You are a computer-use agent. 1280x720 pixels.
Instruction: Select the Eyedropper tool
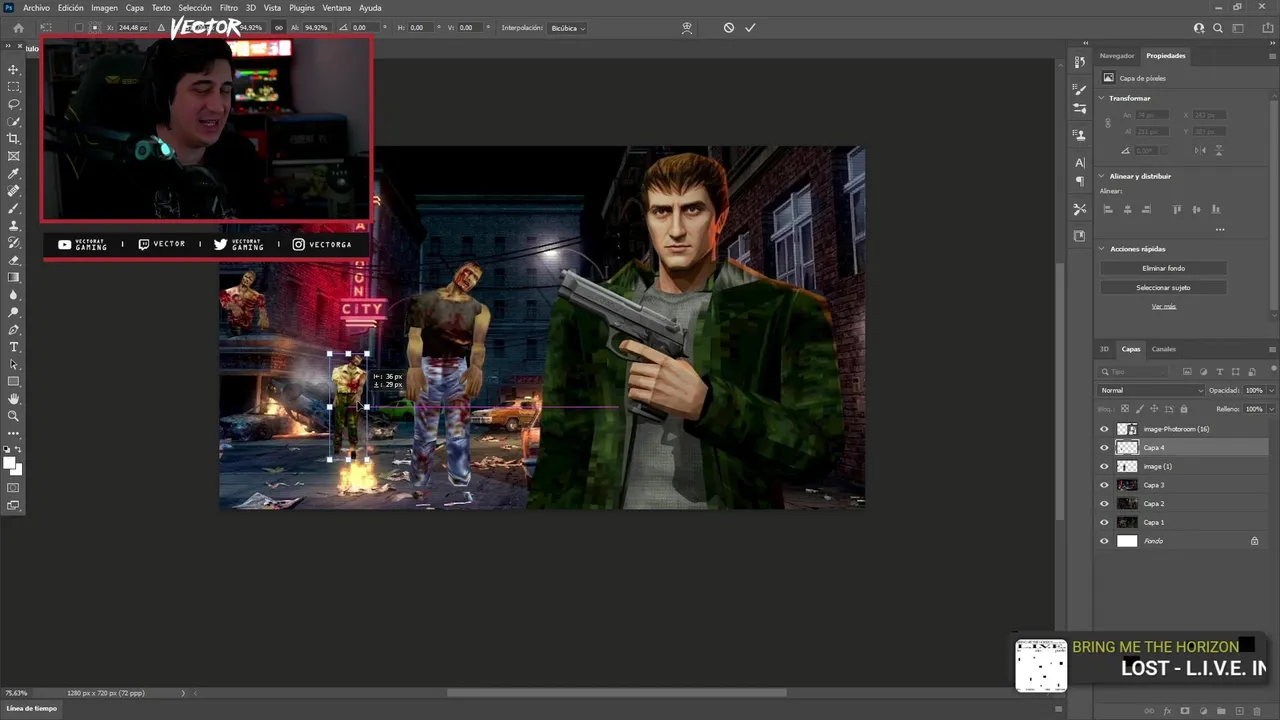(x=14, y=174)
